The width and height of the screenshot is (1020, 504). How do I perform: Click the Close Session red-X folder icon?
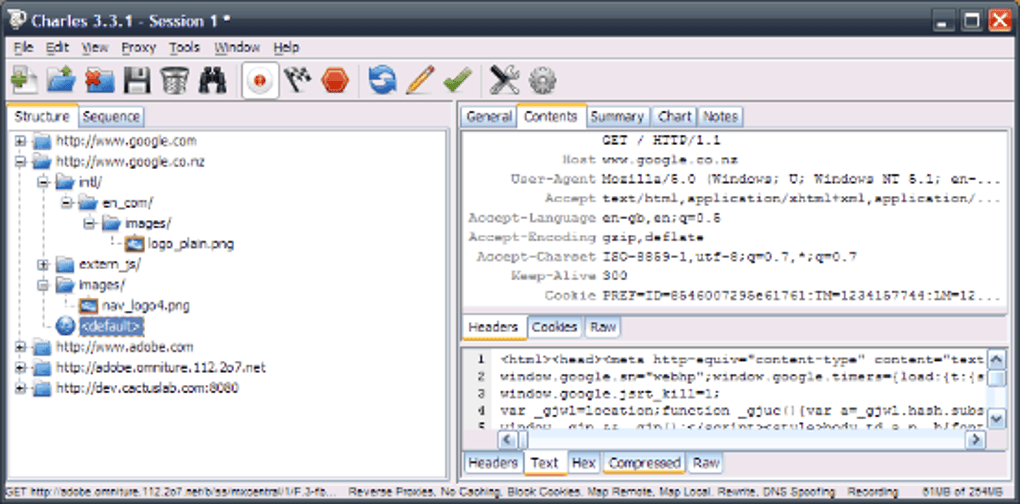coord(100,81)
